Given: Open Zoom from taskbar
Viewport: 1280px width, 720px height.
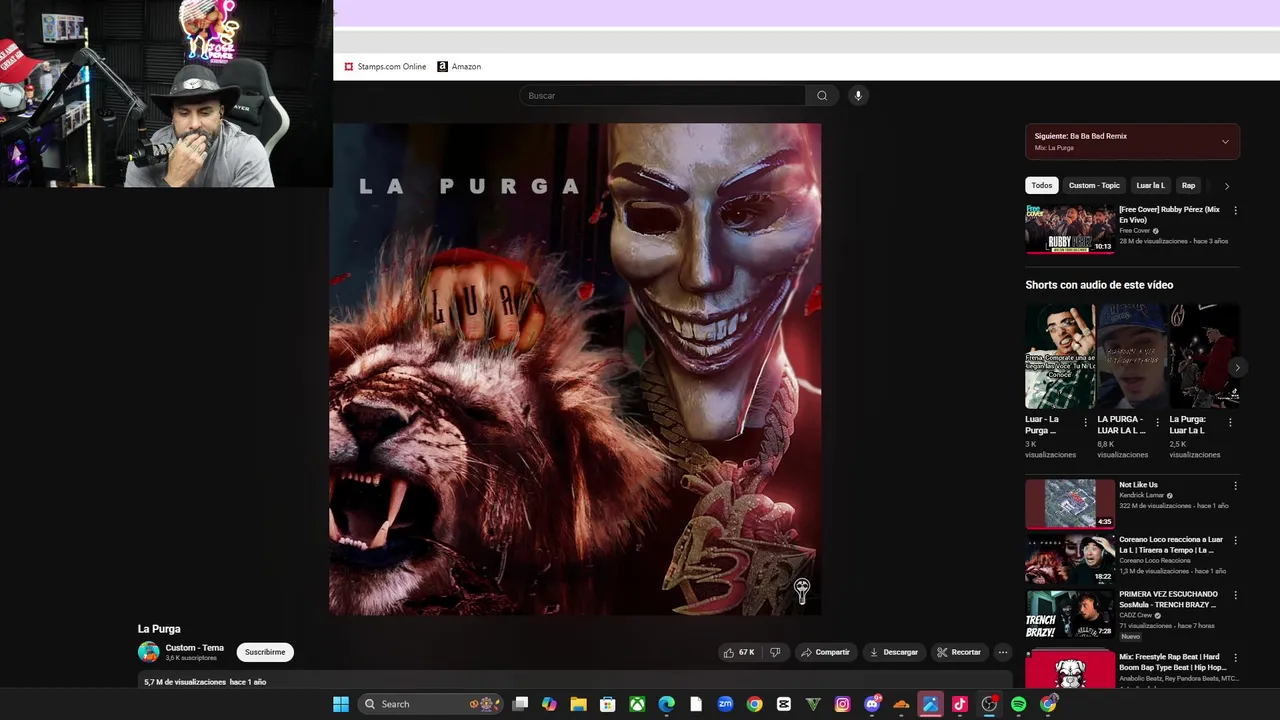Looking at the screenshot, I should (725, 704).
